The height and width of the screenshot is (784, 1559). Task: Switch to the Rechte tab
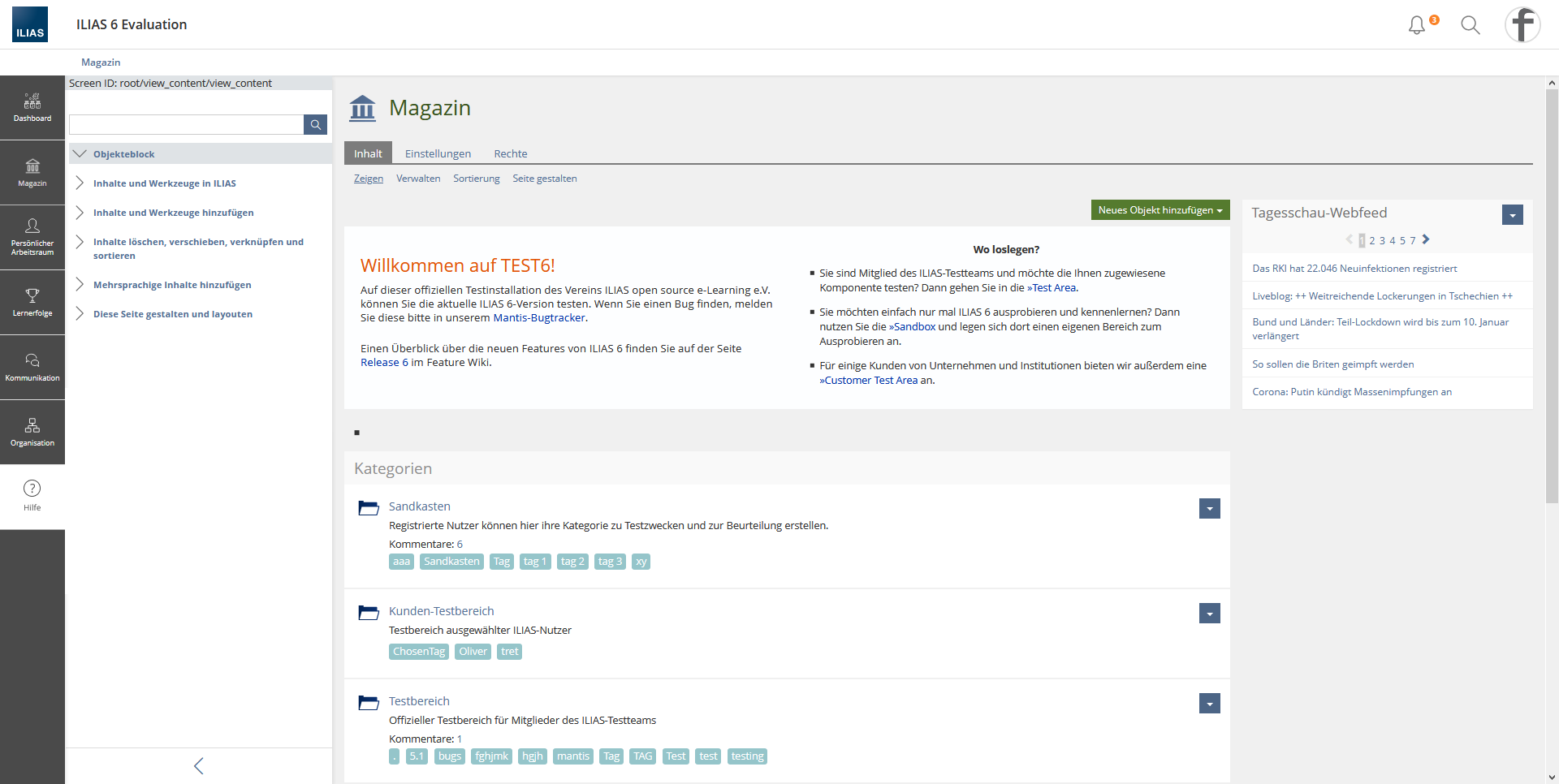510,153
